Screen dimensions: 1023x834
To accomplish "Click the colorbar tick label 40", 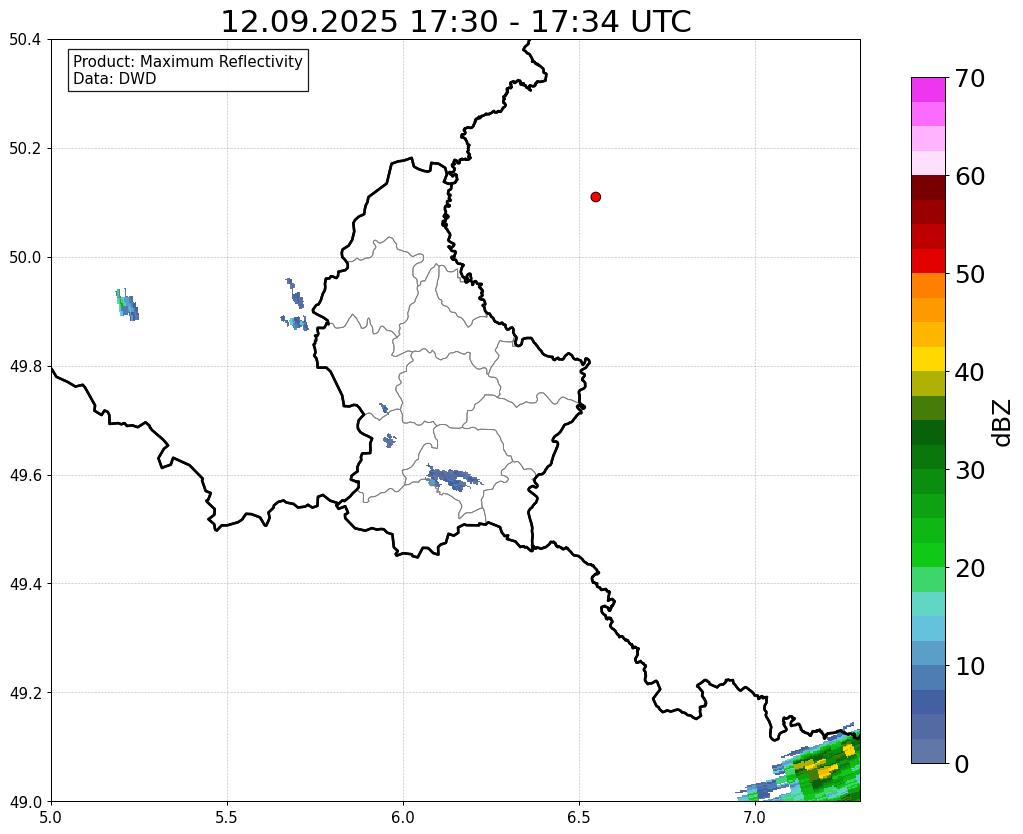I will click(x=970, y=372).
